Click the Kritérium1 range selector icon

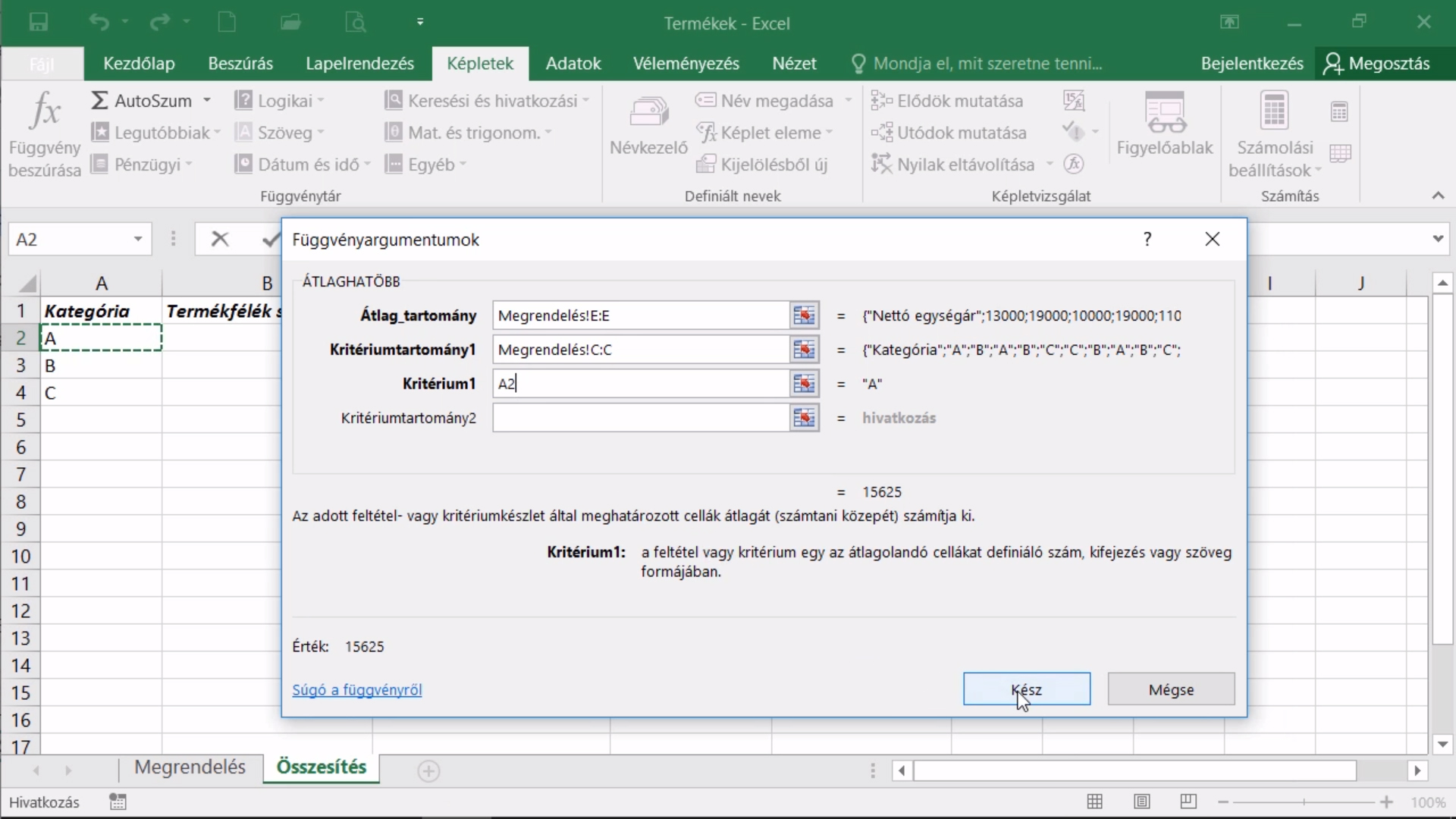pyautogui.click(x=804, y=384)
